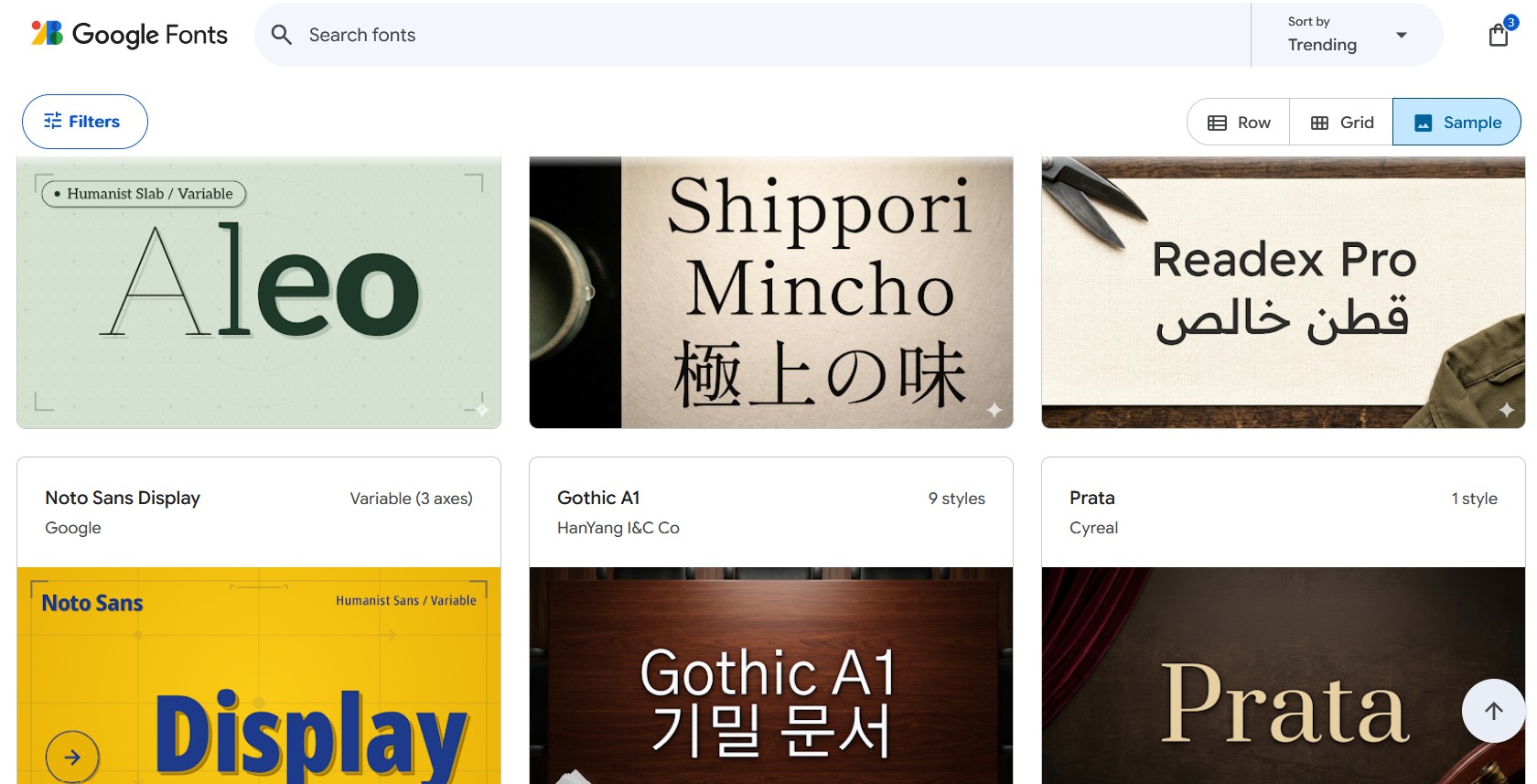Open the Gothic A1 font title

click(598, 498)
